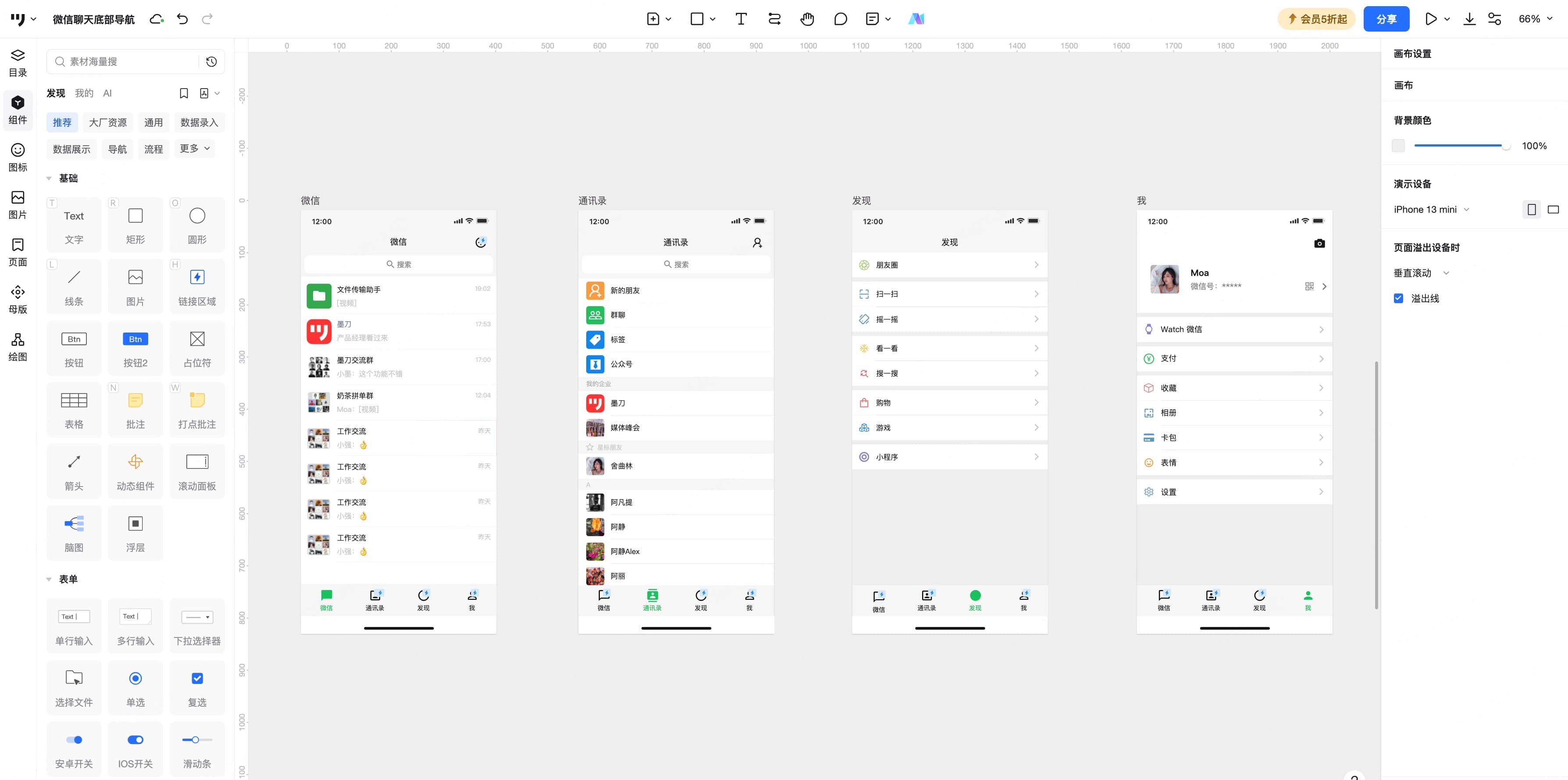This screenshot has height=780, width=1568.
Task: Open the 绘图 drawing sidebar panel
Action: [x=18, y=347]
